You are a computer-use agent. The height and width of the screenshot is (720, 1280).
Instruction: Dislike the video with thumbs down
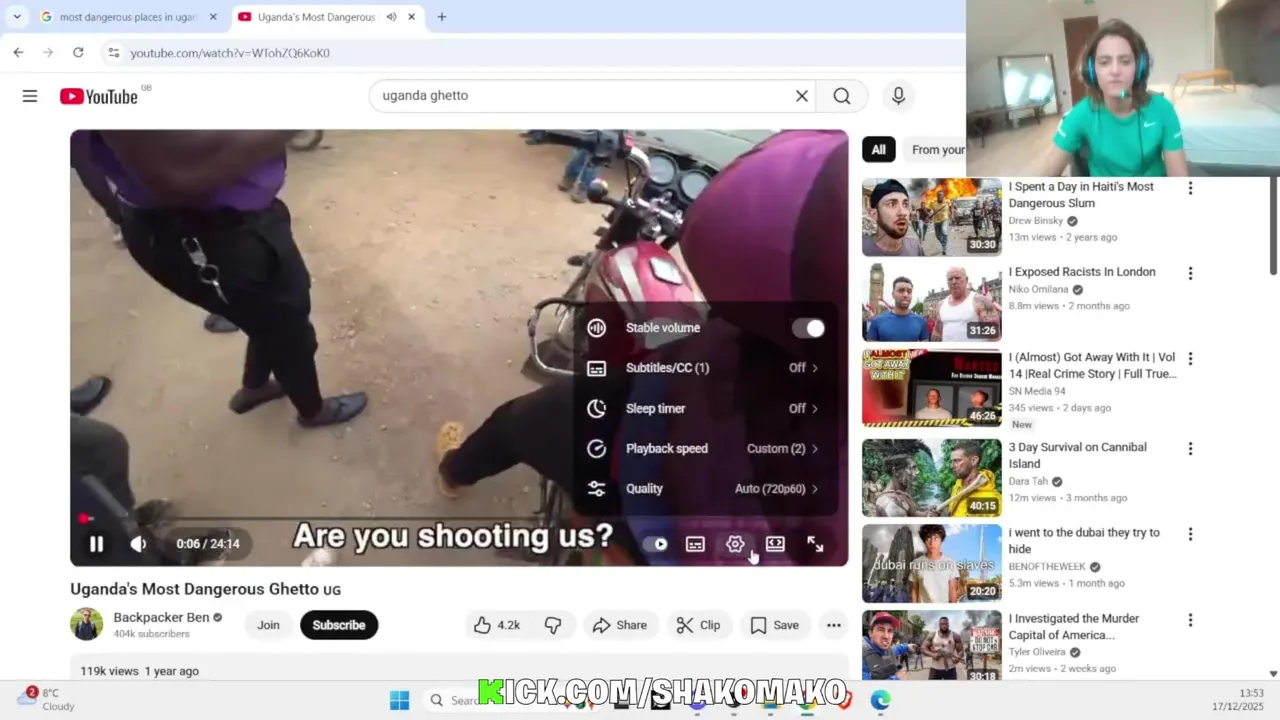pyautogui.click(x=553, y=625)
